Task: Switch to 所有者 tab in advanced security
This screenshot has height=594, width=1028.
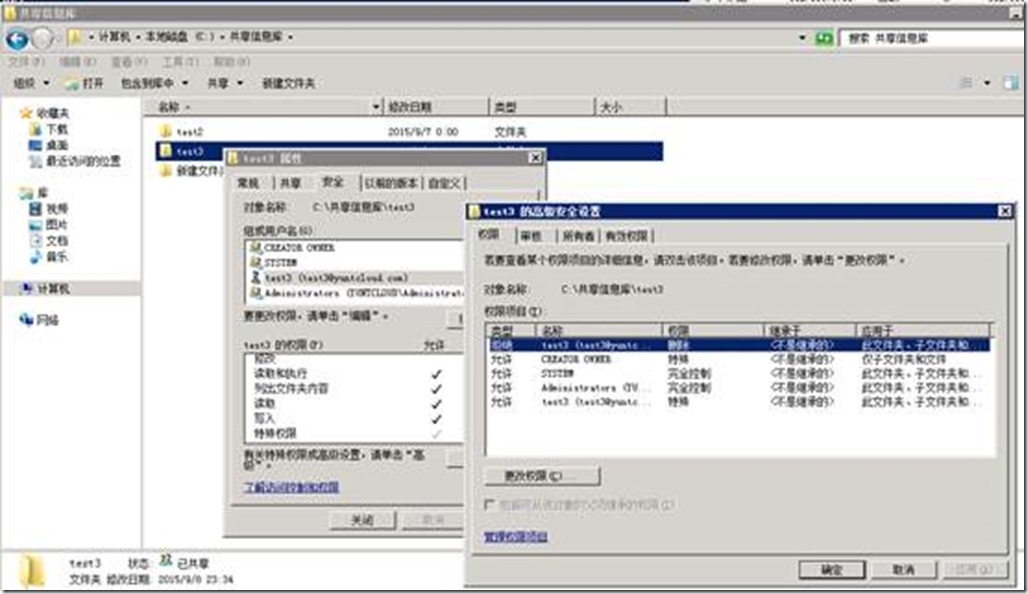Action: tap(578, 236)
